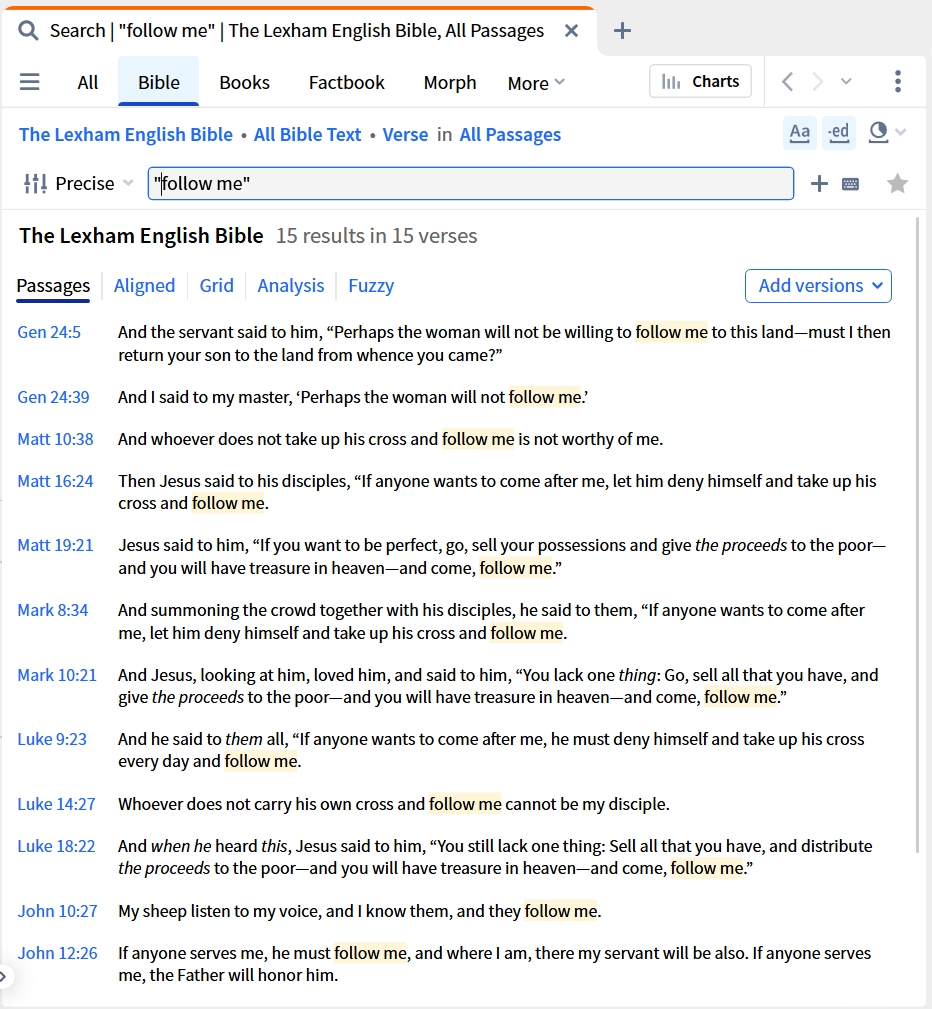Change the All Bible Text field
Viewport: 932px width, 1009px height.
pos(307,134)
